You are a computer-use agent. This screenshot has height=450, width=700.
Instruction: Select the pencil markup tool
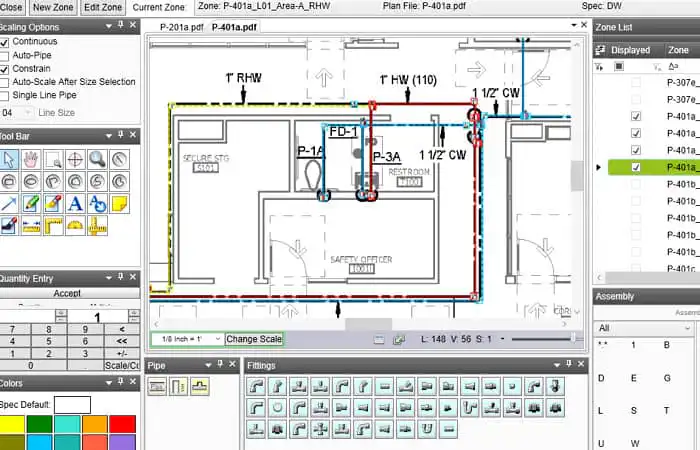click(x=31, y=204)
